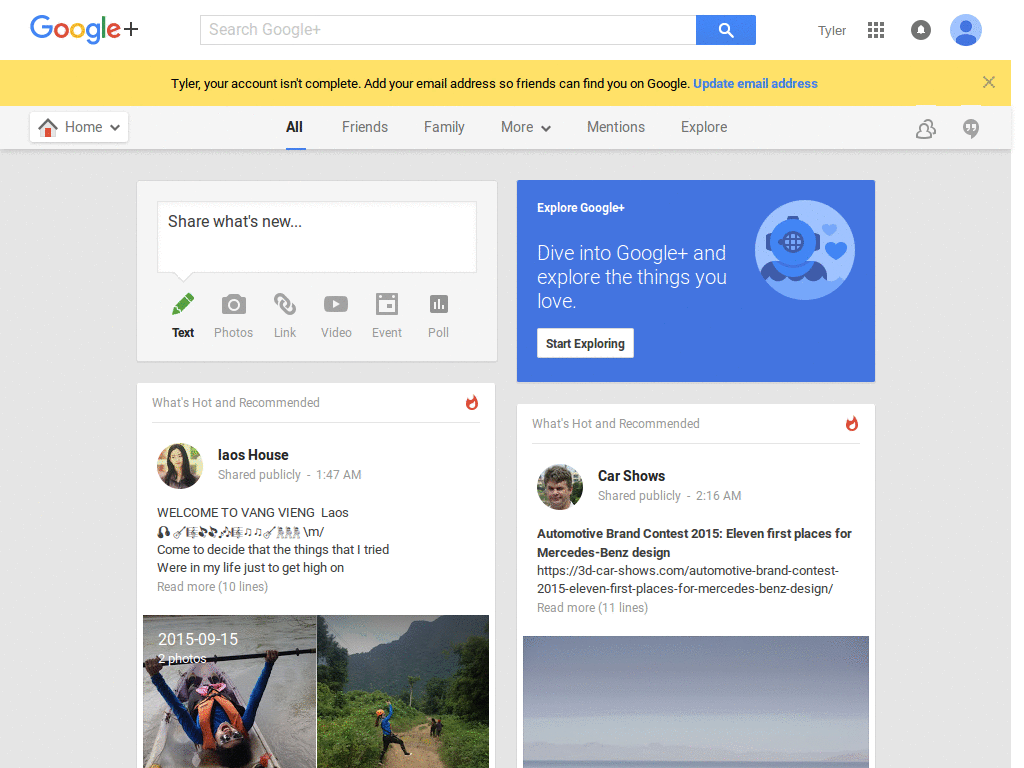Click the diver helmet illustration

point(805,250)
